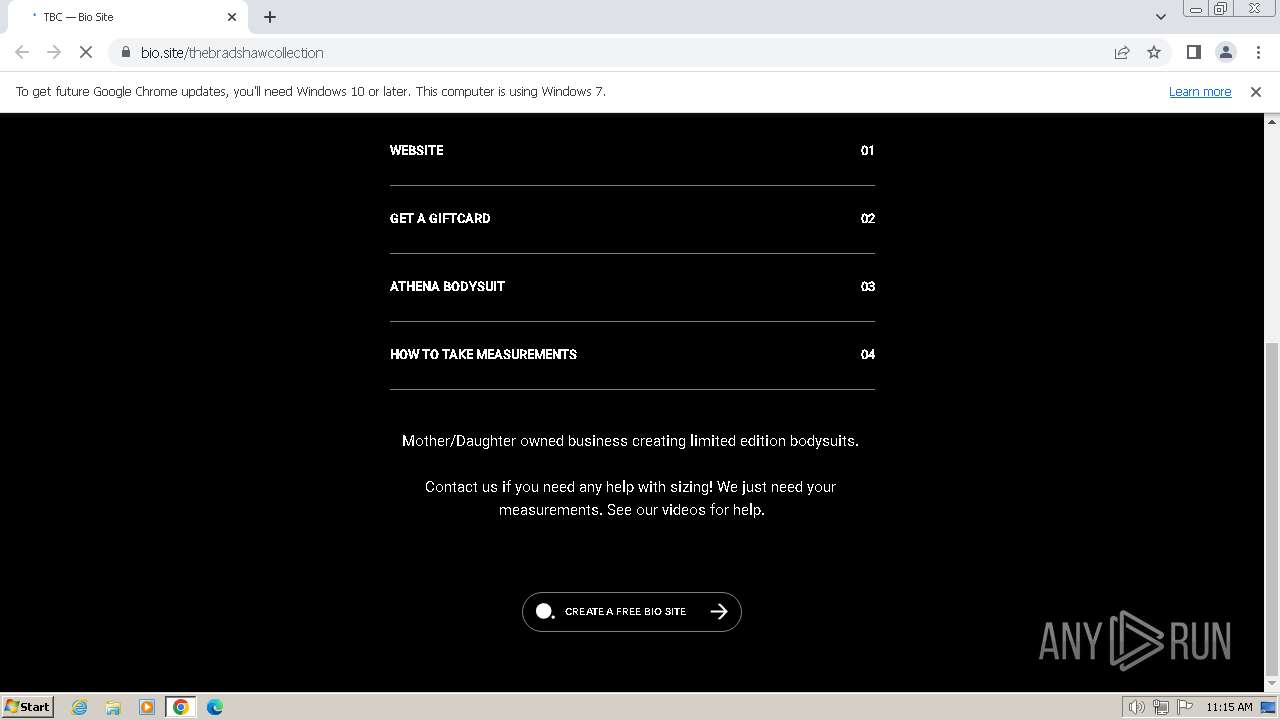Click the arrow icon in the Bio Site button
The width and height of the screenshot is (1280, 720).
(x=719, y=612)
